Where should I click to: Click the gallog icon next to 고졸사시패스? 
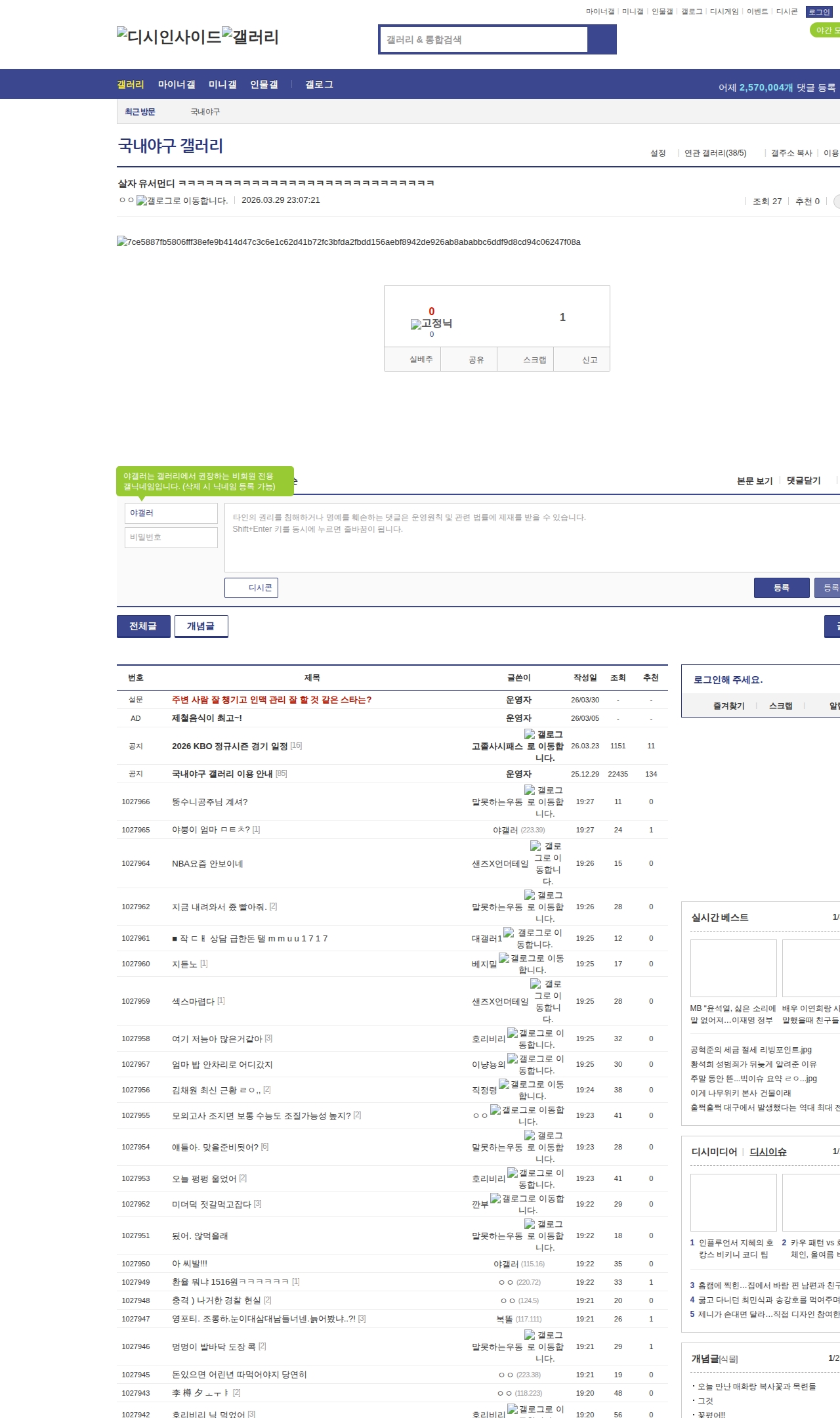pos(530,734)
